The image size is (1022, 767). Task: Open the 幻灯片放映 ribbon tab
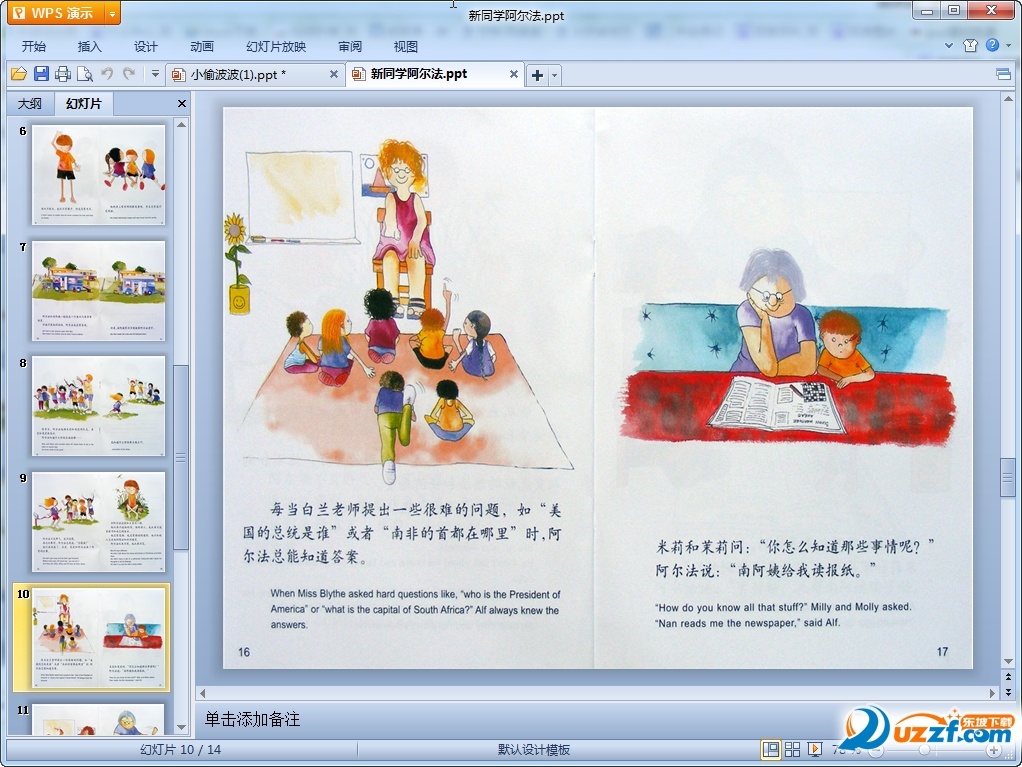276,46
